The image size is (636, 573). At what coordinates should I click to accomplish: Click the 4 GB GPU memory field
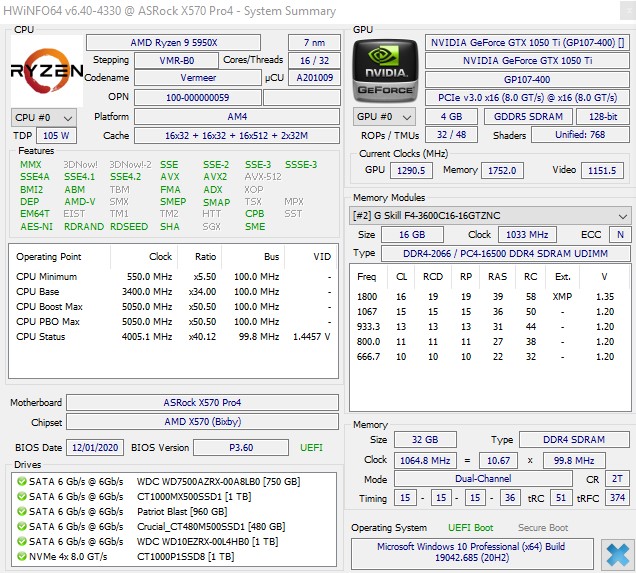tap(451, 117)
